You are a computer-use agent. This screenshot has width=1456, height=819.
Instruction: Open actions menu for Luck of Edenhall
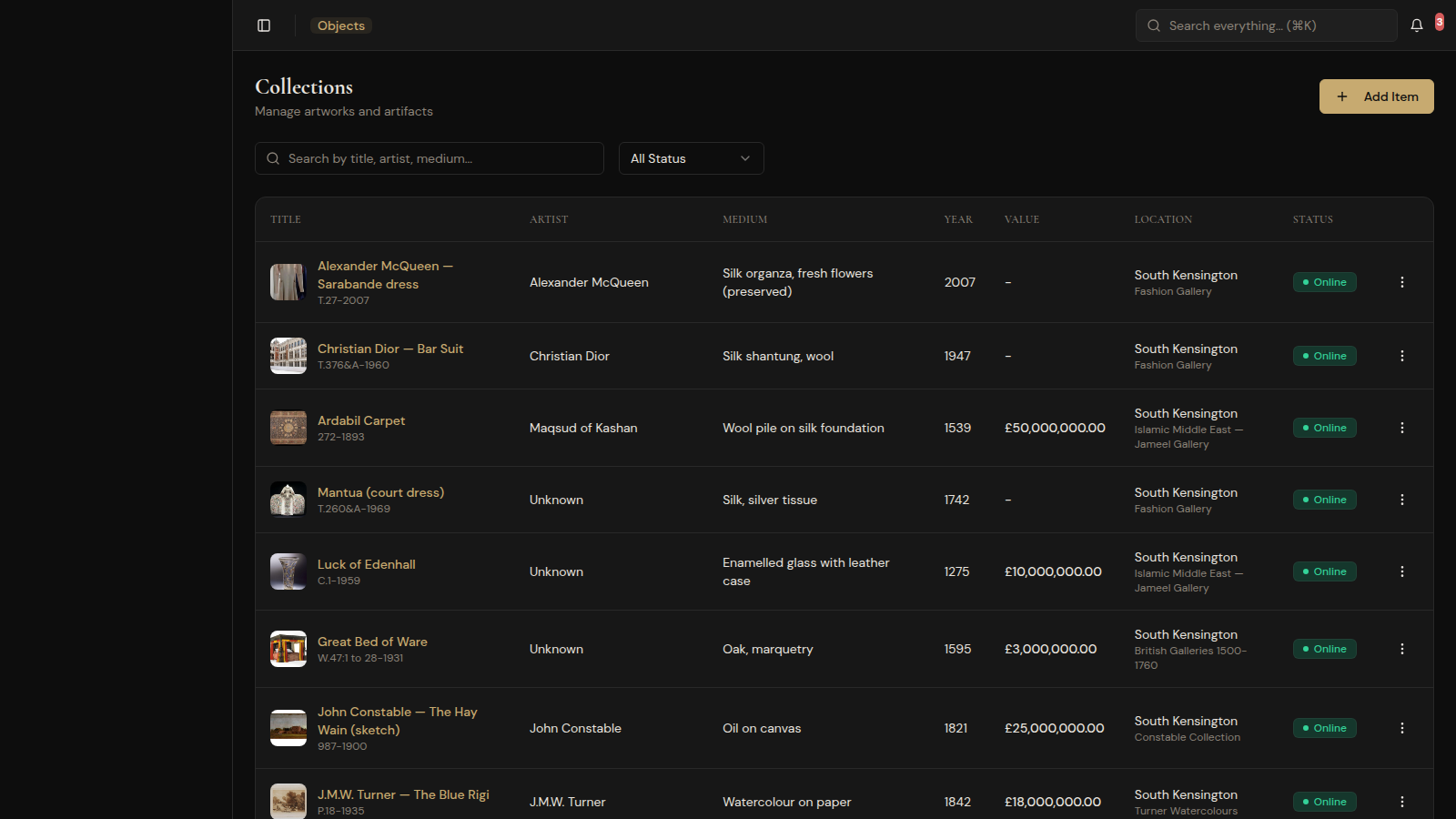1401,571
